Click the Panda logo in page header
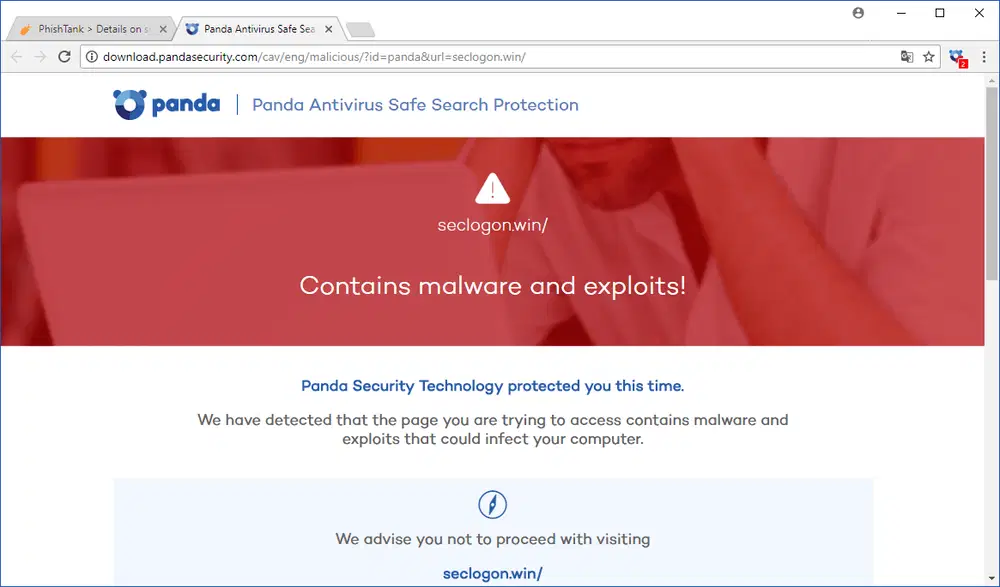Image resolution: width=1000 pixels, height=587 pixels. tap(166, 104)
